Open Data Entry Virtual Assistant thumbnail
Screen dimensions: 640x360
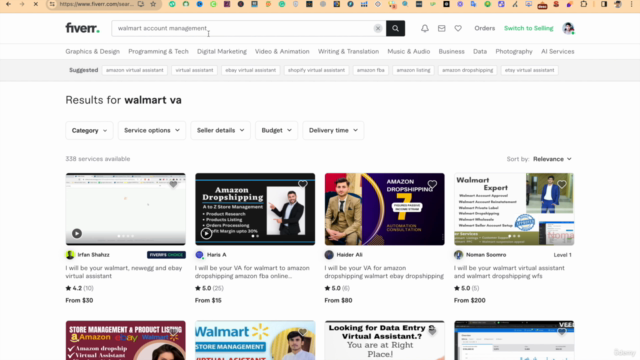pos(384,340)
